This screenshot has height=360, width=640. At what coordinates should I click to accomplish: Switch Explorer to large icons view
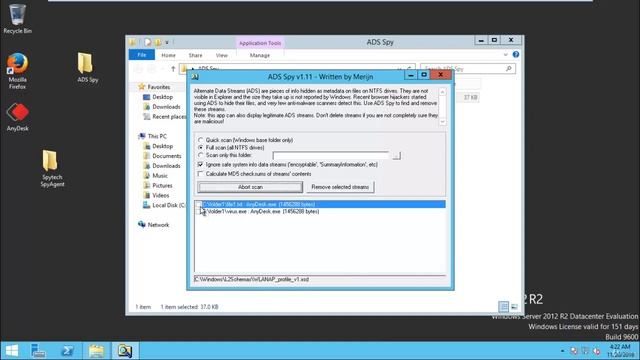(514, 307)
